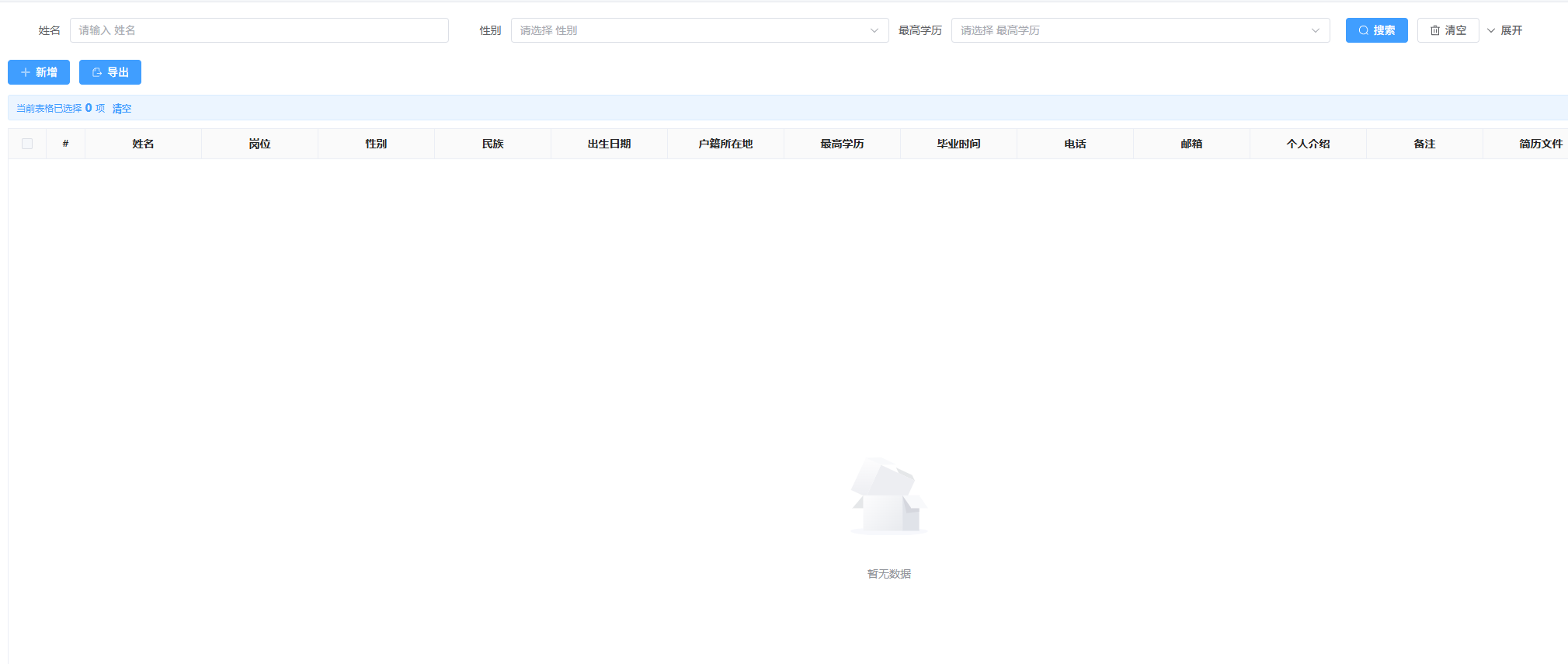This screenshot has width=1568, height=664.
Task: Click the 姓名 input field
Action: pyautogui.click(x=259, y=30)
